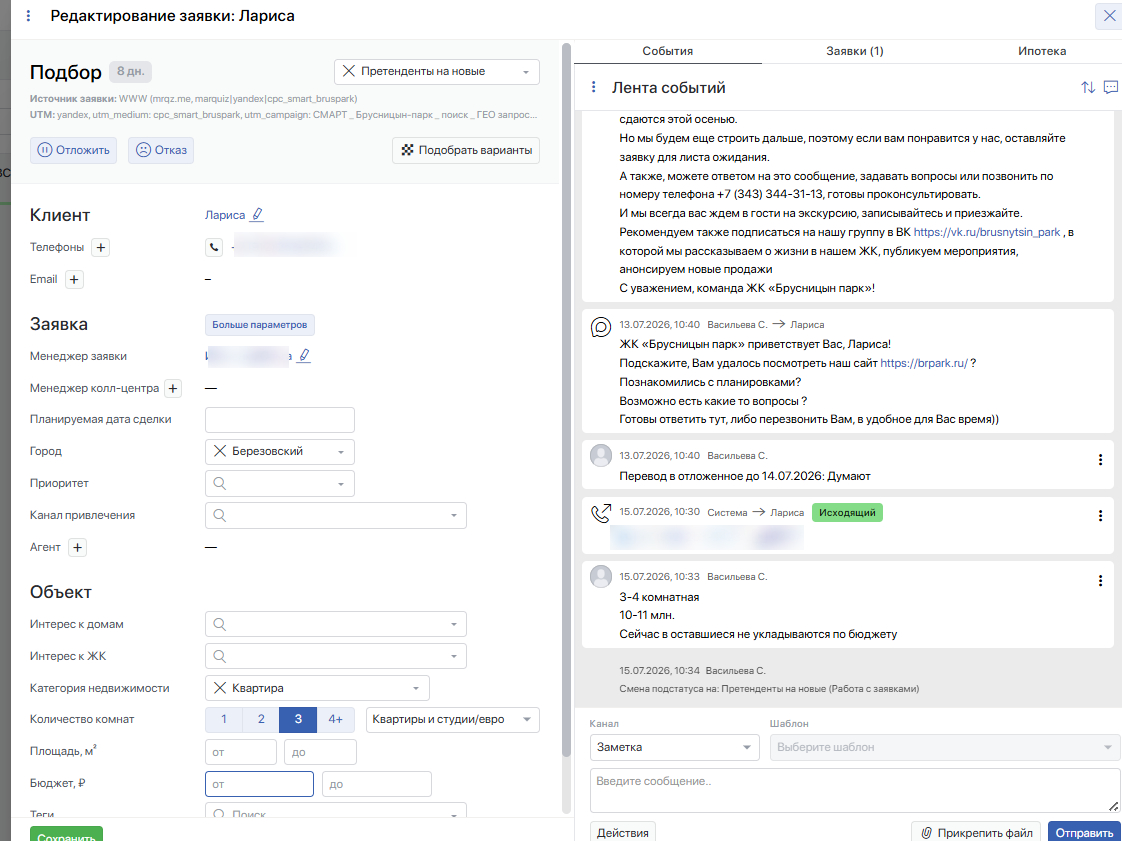Open the Канал привлечения dropdown
Screen dimensions: 1122x841
454,516
